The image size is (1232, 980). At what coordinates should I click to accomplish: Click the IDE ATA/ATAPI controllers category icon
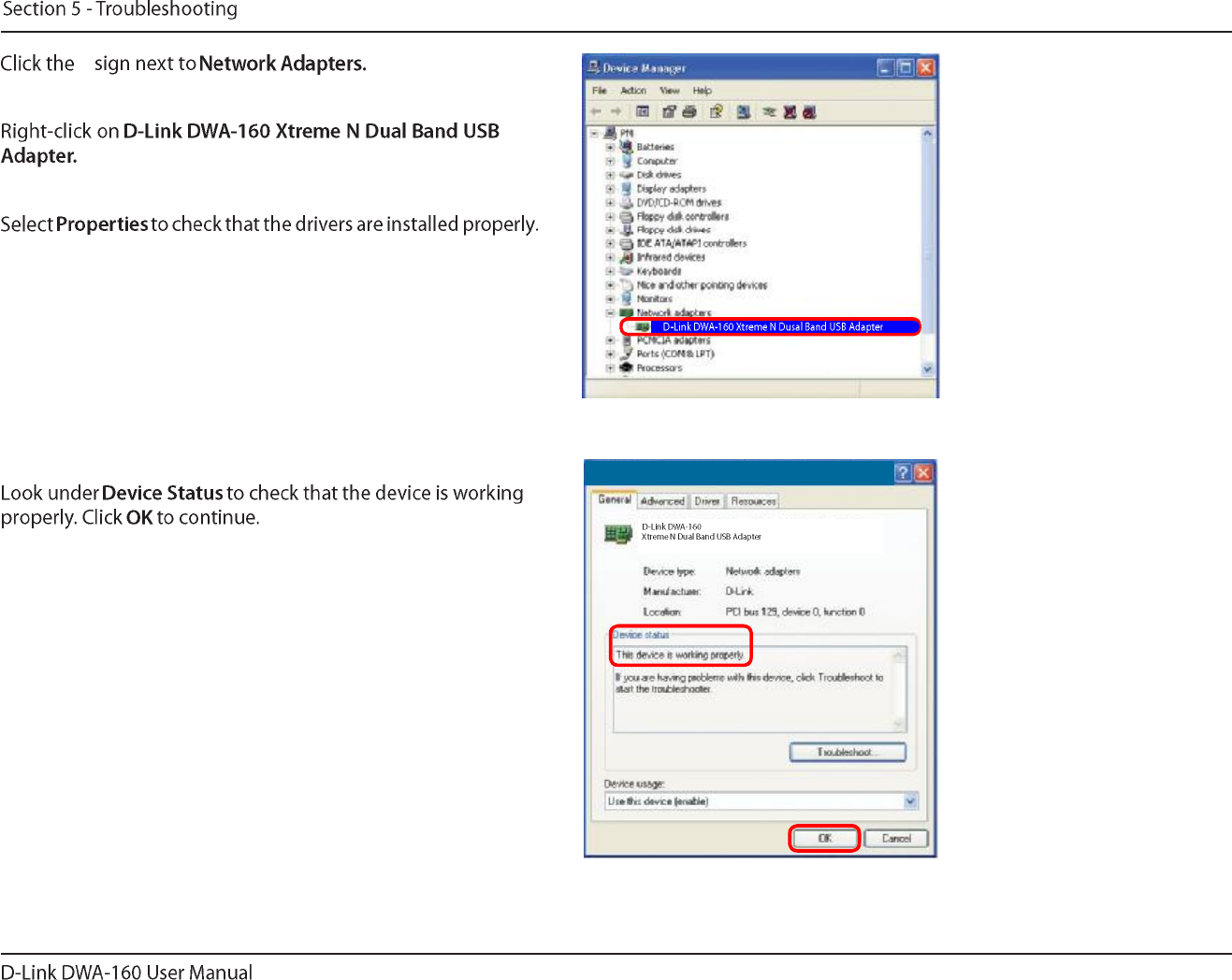click(627, 243)
